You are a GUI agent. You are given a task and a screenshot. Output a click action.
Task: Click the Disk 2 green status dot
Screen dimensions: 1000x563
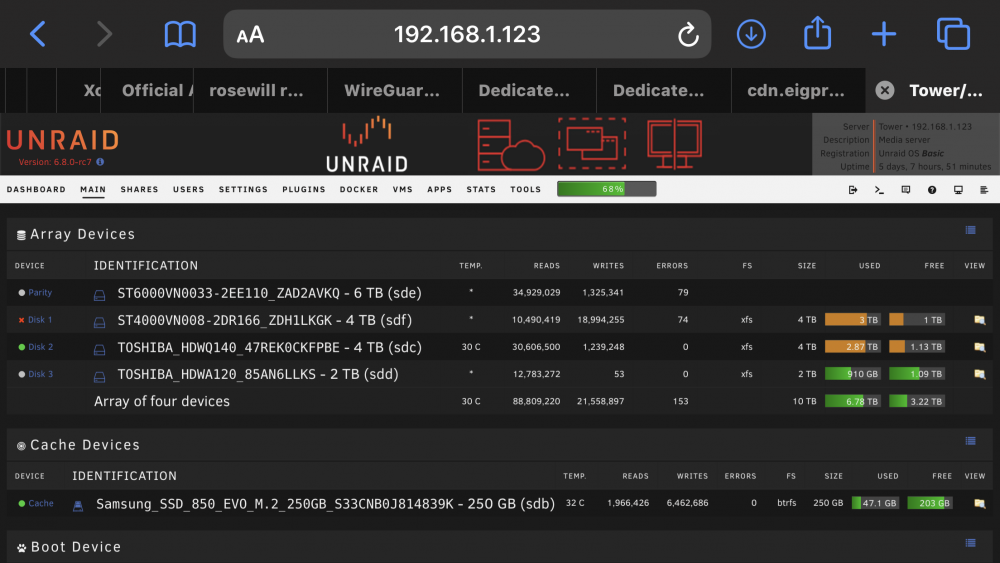pyautogui.click(x=22, y=347)
